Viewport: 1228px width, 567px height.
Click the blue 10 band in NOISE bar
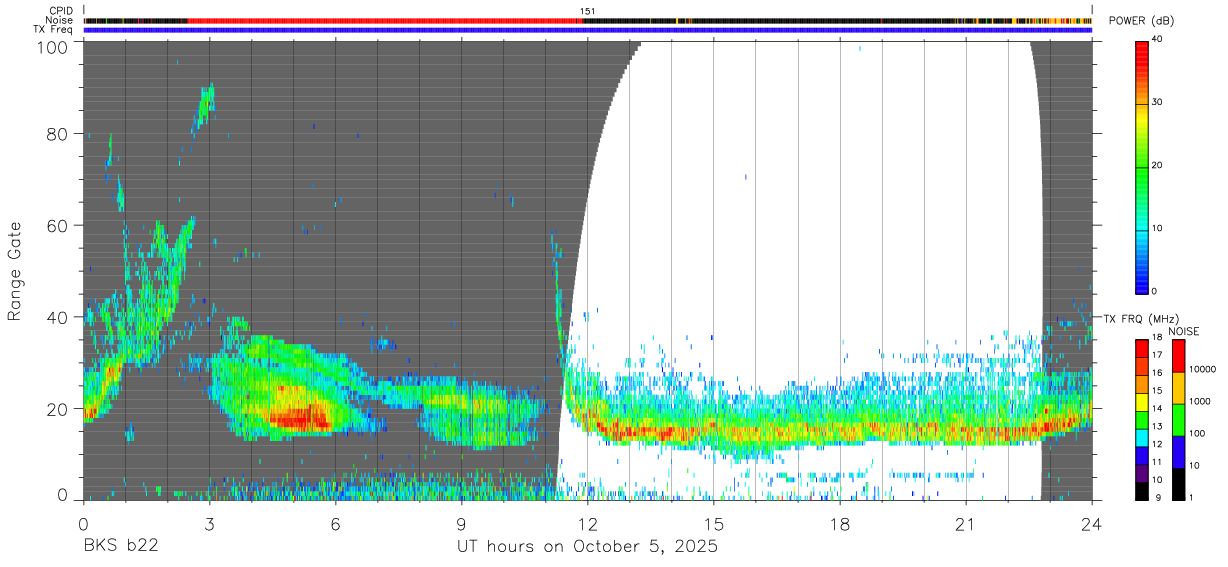pos(1179,452)
